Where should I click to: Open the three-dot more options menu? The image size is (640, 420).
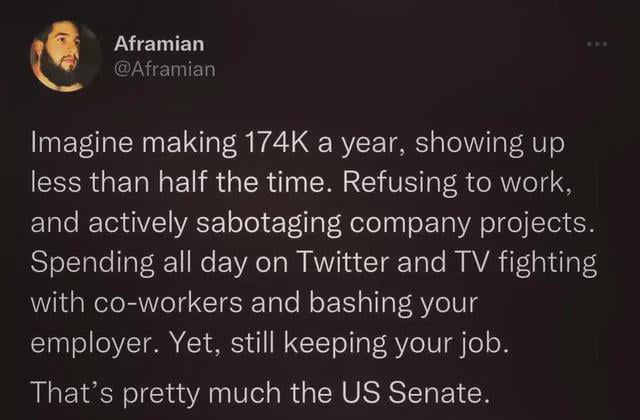598,45
